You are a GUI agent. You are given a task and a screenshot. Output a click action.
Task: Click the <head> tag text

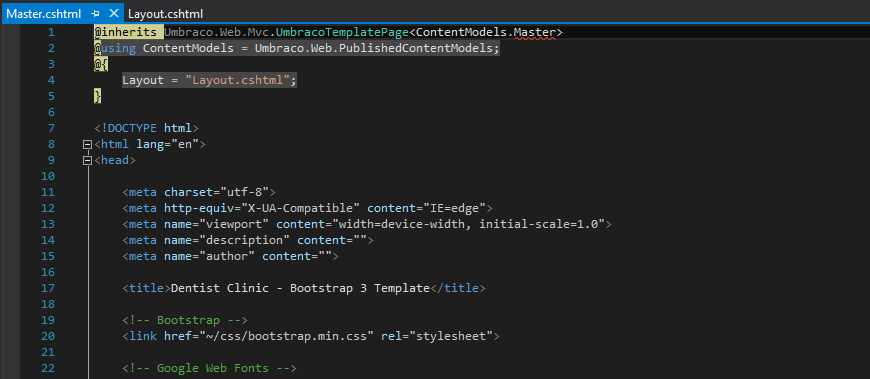115,160
